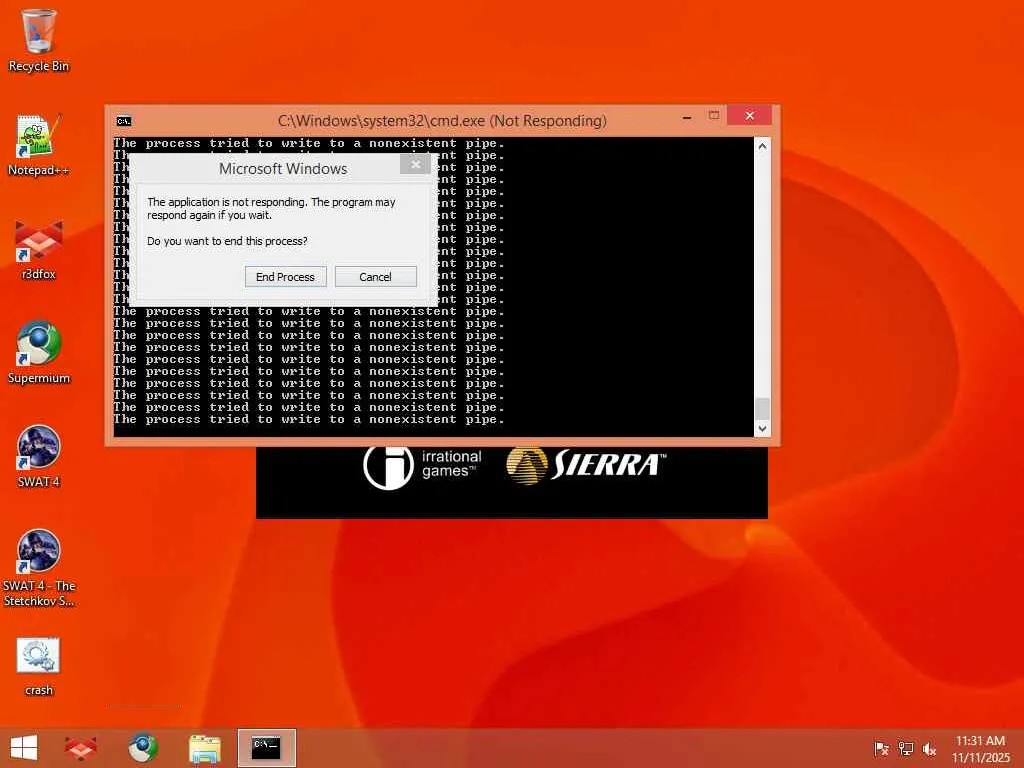Click the cmd.exe window system menu icon

pyautogui.click(x=123, y=121)
